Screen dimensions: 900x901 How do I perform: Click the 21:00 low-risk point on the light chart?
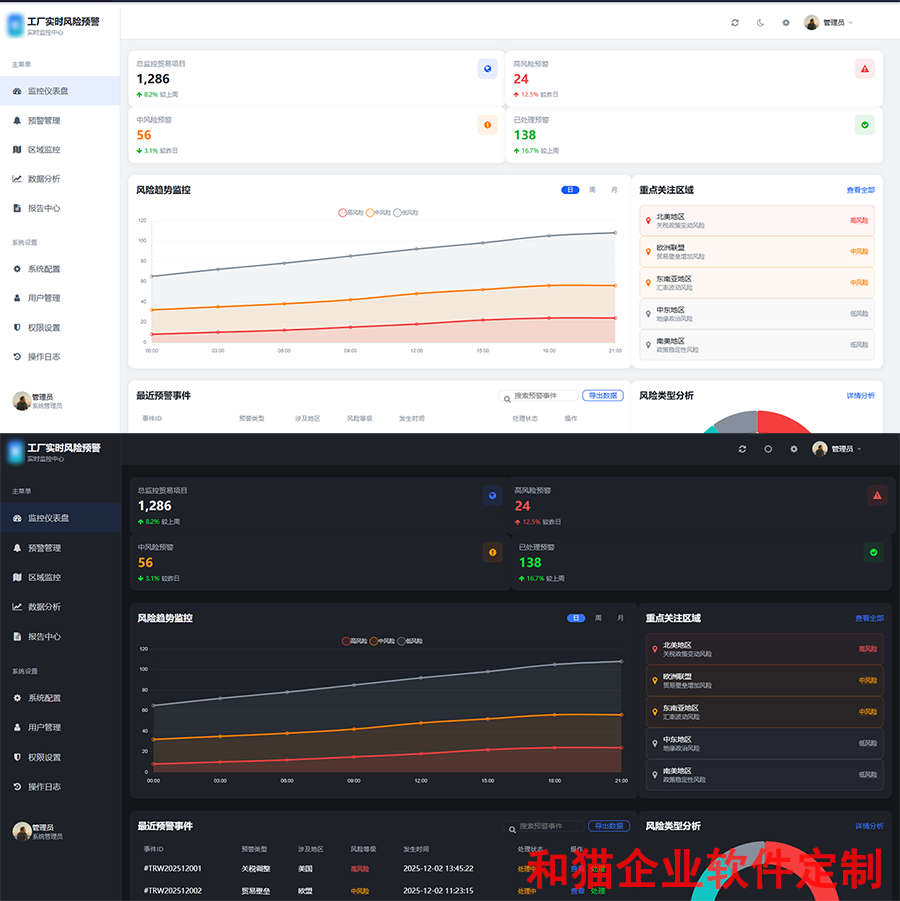pyautogui.click(x=615, y=233)
